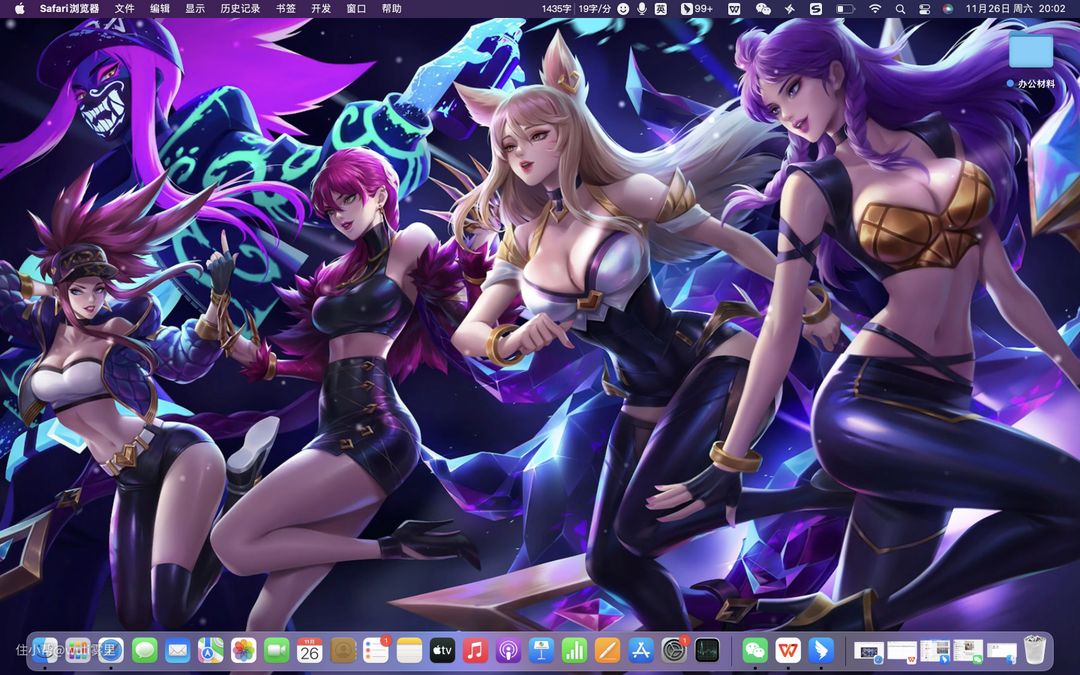Restore minimized WPS window in Dock
The width and height of the screenshot is (1080, 675).
click(x=902, y=651)
